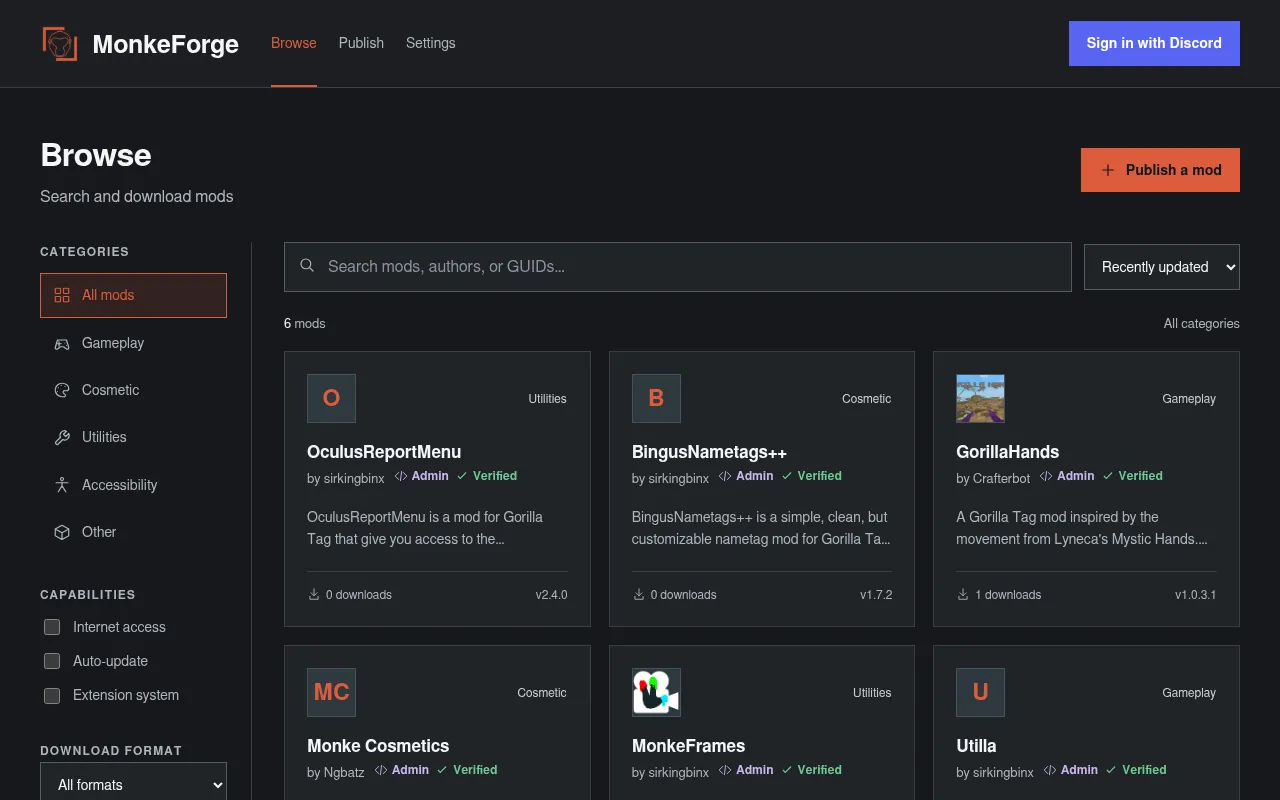Click the Accessibility person icon
1280x800 pixels.
pos(62,485)
